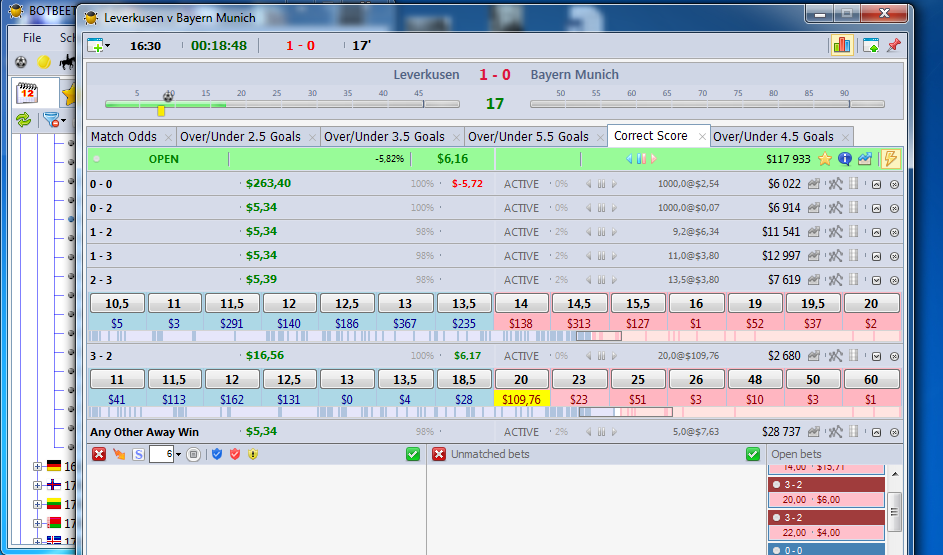The width and height of the screenshot is (943, 555).
Task: Click the soccer ball icon in BOTBEETLE toolbar
Action: pos(20,62)
